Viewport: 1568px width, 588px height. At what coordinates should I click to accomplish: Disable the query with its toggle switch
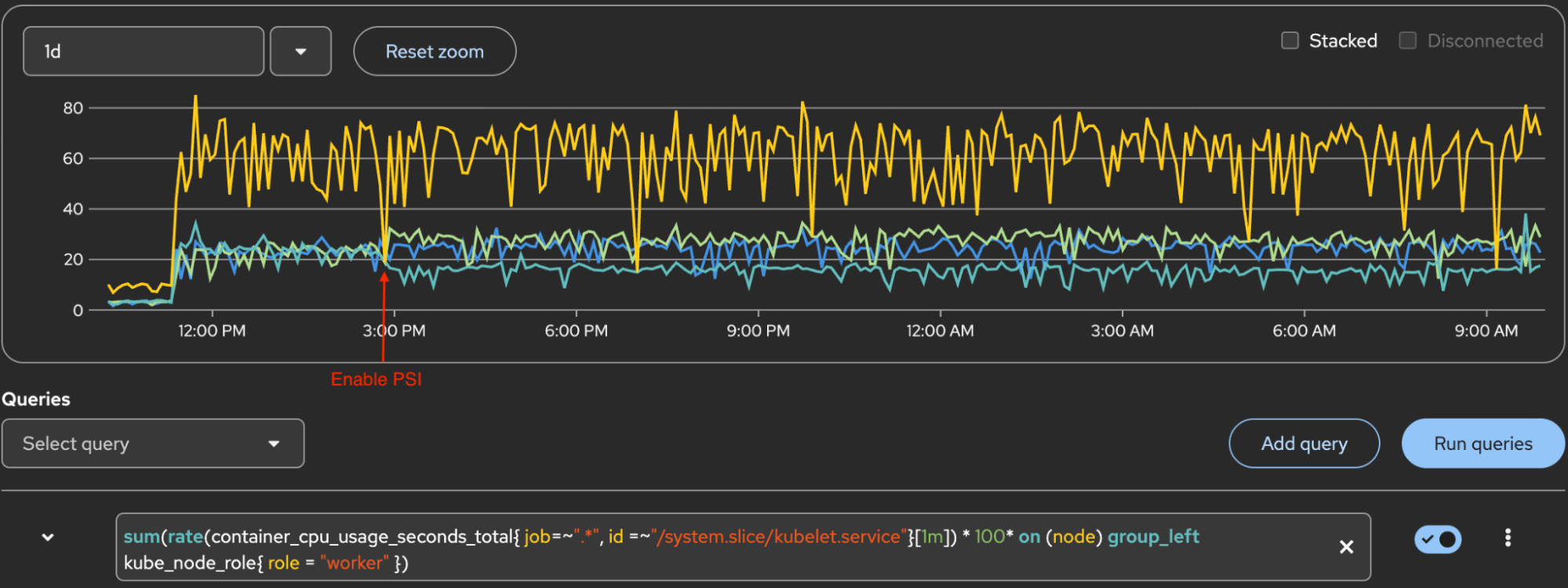[x=1437, y=539]
